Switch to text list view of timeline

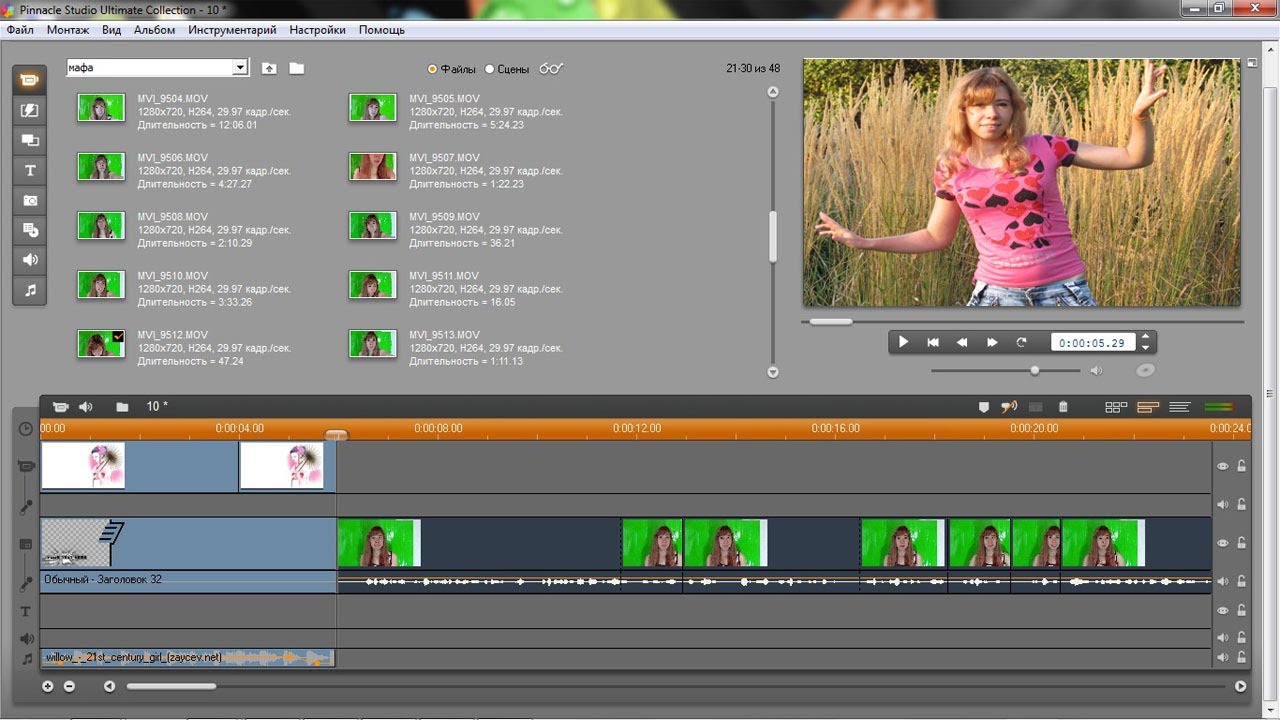click(1179, 407)
